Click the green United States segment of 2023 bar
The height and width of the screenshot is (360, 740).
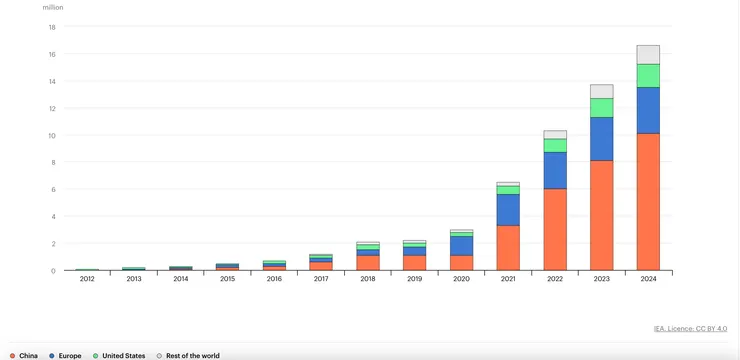(x=602, y=108)
